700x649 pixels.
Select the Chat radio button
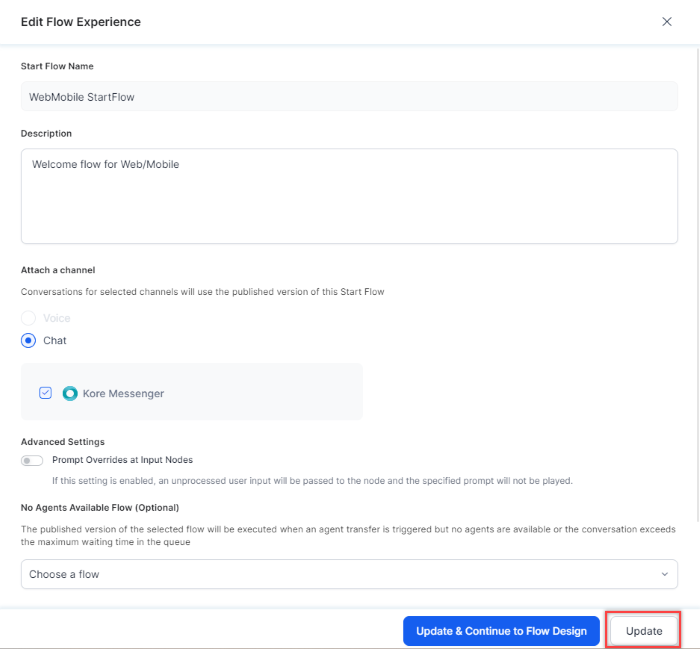[29, 340]
